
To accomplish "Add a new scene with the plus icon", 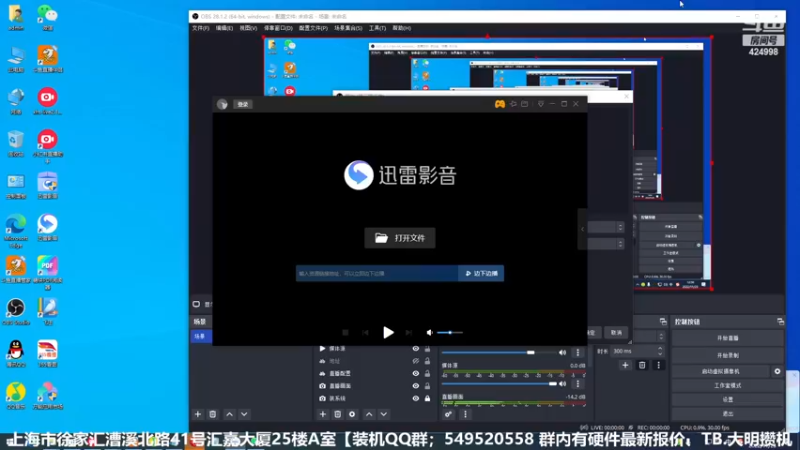I will click(198, 414).
